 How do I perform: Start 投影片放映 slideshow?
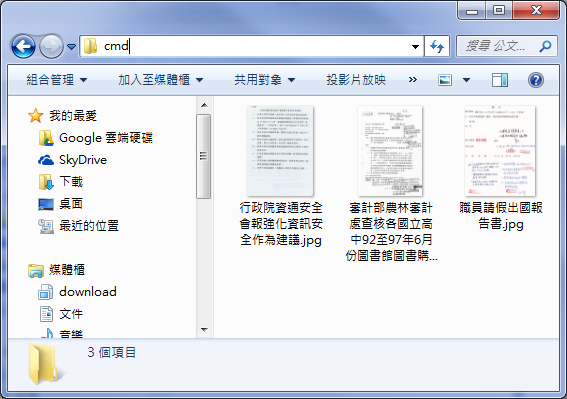tap(356, 80)
